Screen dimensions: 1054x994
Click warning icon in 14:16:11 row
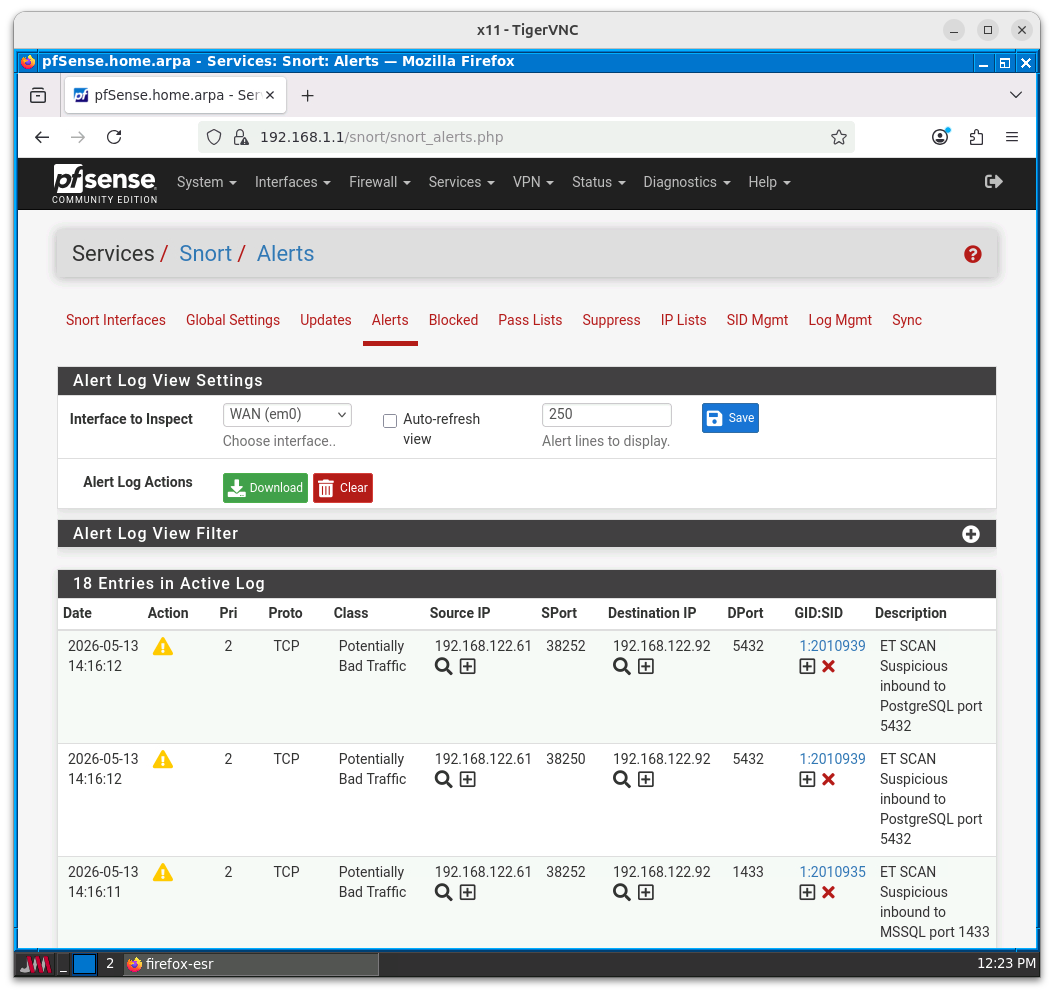point(163,873)
